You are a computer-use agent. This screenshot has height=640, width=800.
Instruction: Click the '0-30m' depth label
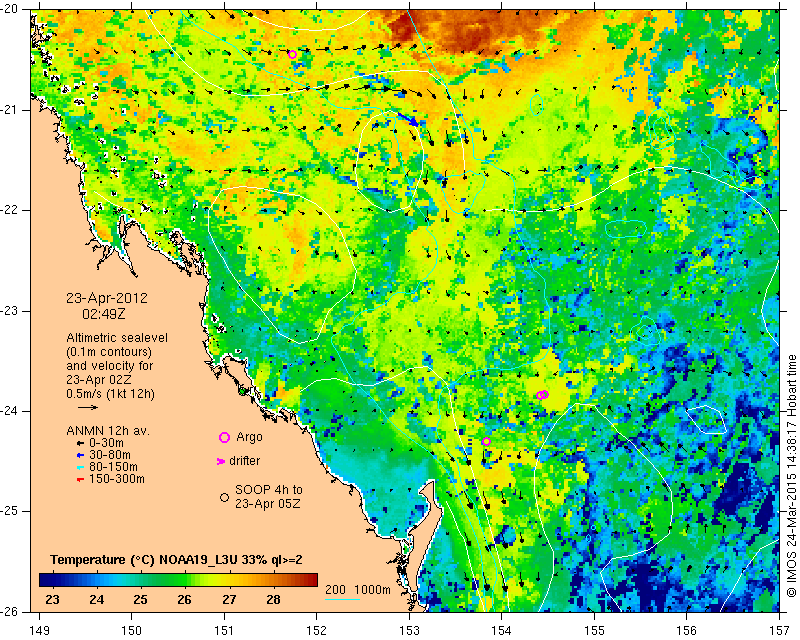tap(106, 443)
